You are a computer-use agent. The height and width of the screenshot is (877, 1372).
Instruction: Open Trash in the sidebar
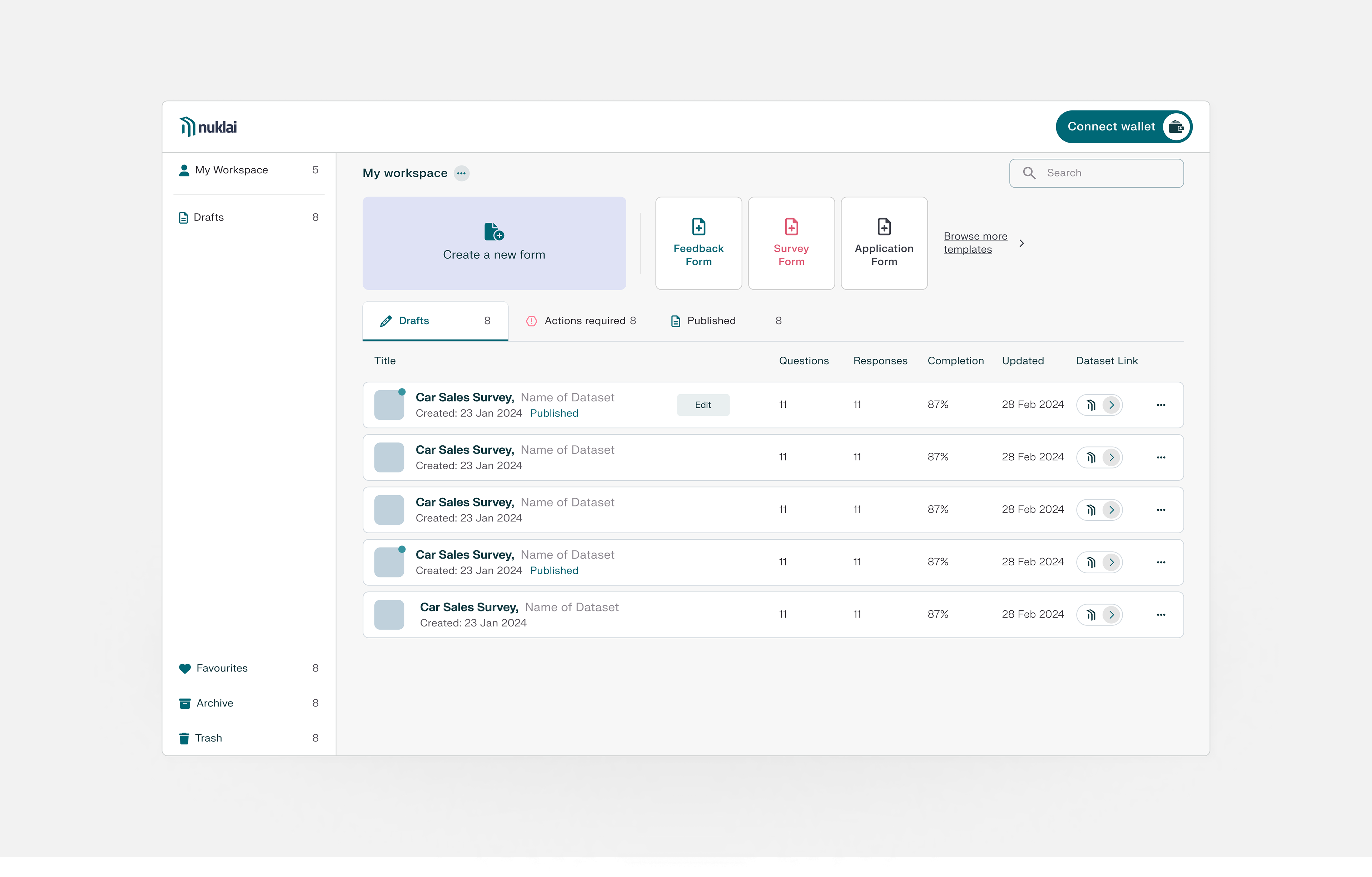tap(249, 739)
